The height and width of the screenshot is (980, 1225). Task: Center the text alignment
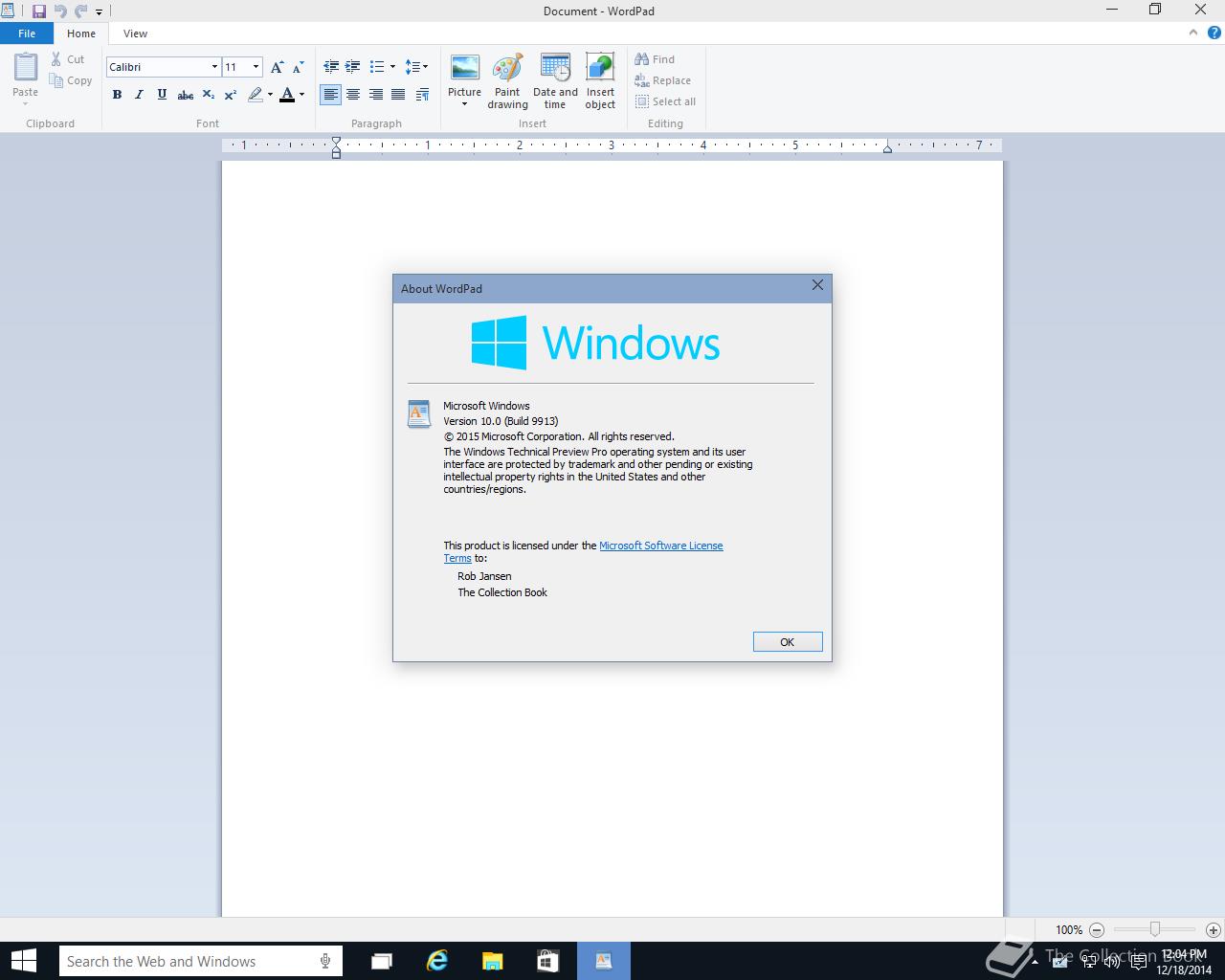353,94
